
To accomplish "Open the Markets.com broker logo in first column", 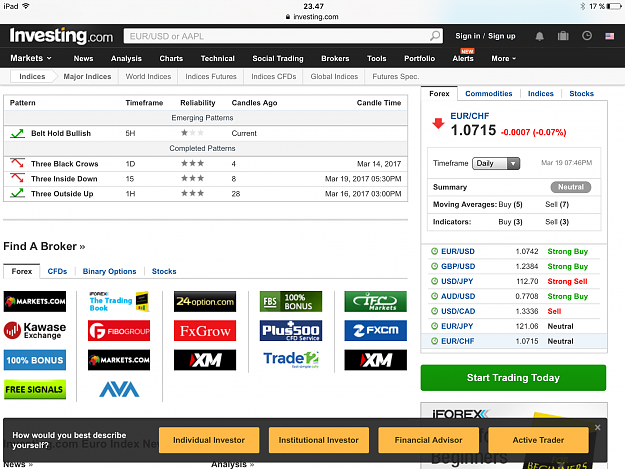I will (35, 301).
